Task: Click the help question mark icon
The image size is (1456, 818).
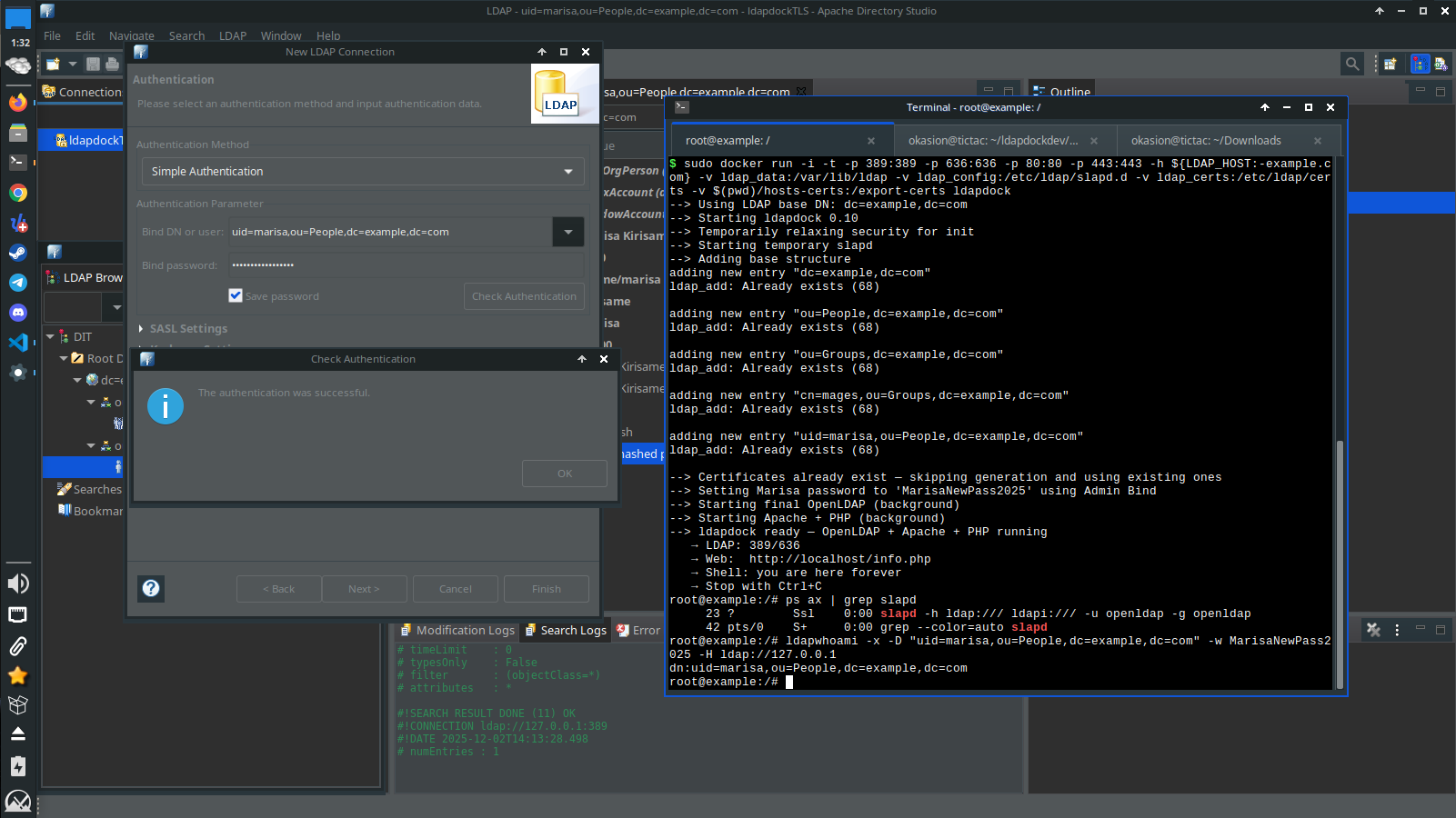Action: (x=151, y=589)
